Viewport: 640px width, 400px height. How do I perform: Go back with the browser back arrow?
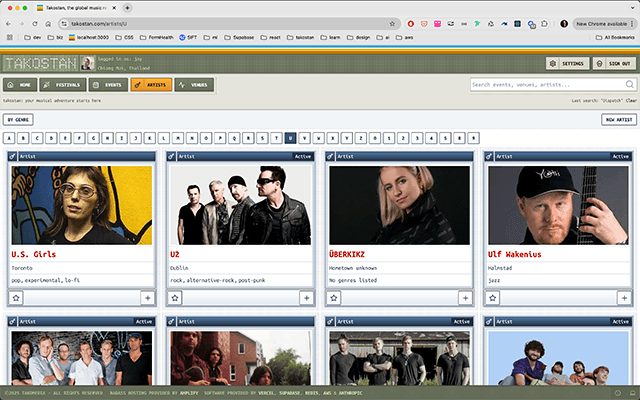9,24
